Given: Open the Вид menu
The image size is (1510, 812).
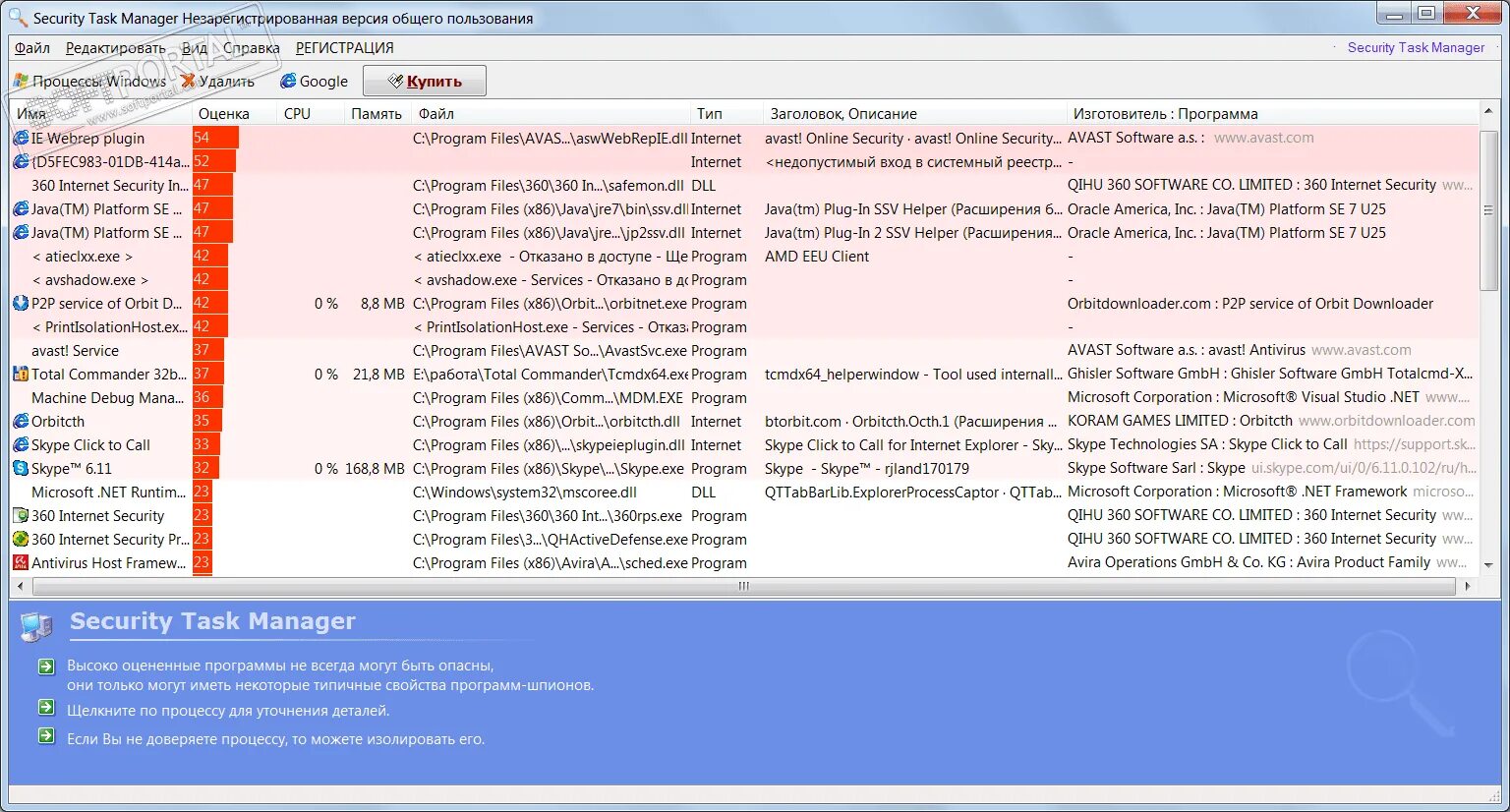Looking at the screenshot, I should click(195, 48).
